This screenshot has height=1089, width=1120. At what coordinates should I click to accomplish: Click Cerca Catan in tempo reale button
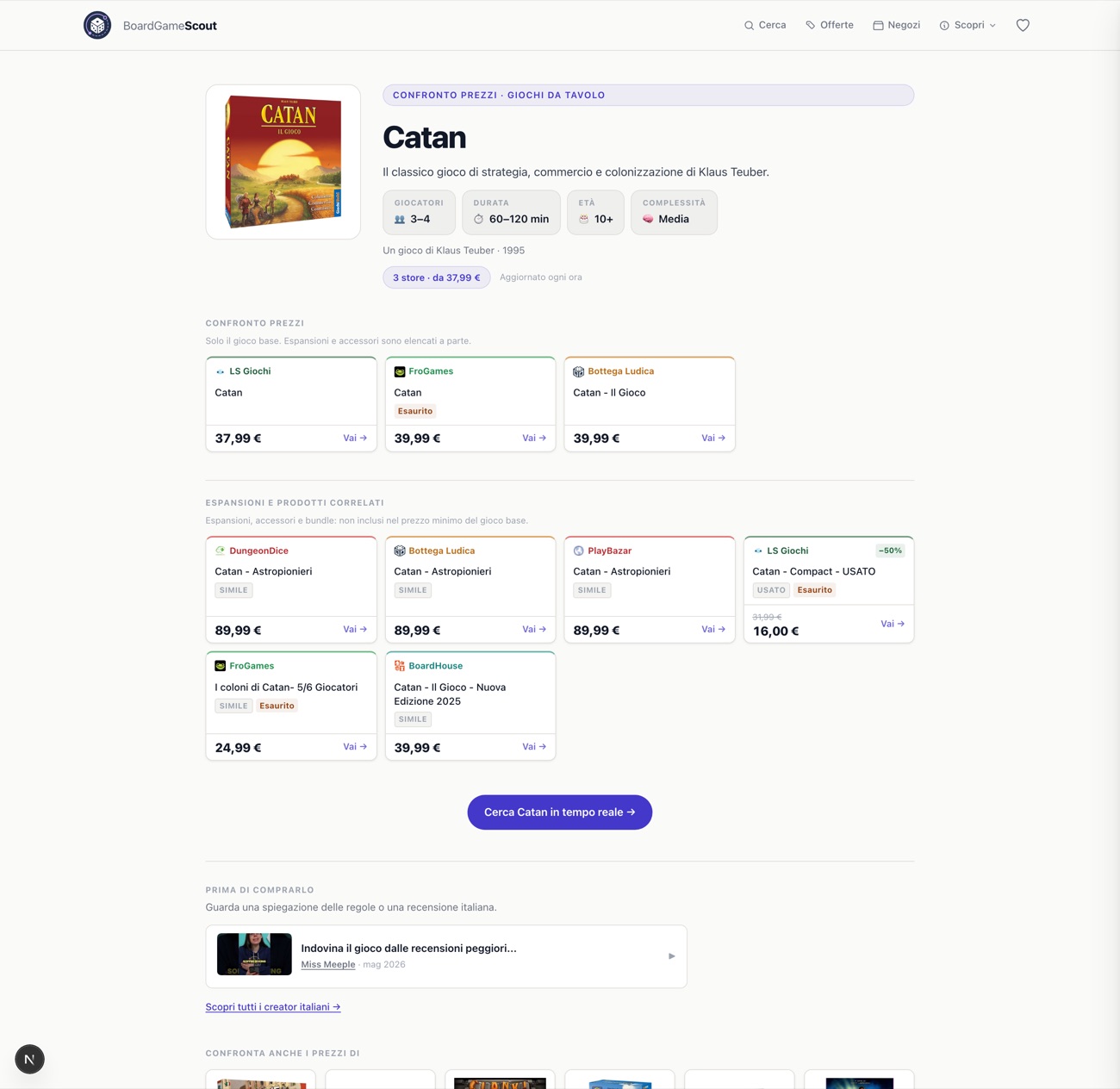click(x=560, y=812)
